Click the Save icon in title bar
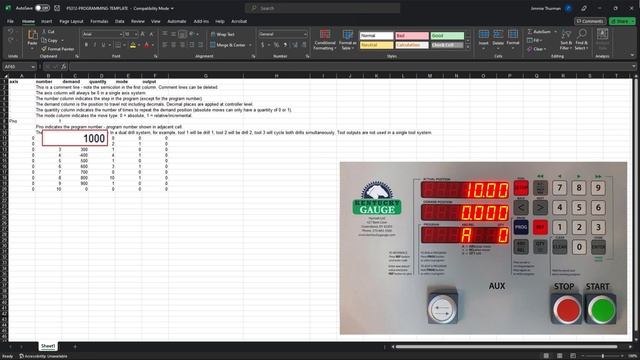This screenshot has height=360, width=640. (57, 8)
